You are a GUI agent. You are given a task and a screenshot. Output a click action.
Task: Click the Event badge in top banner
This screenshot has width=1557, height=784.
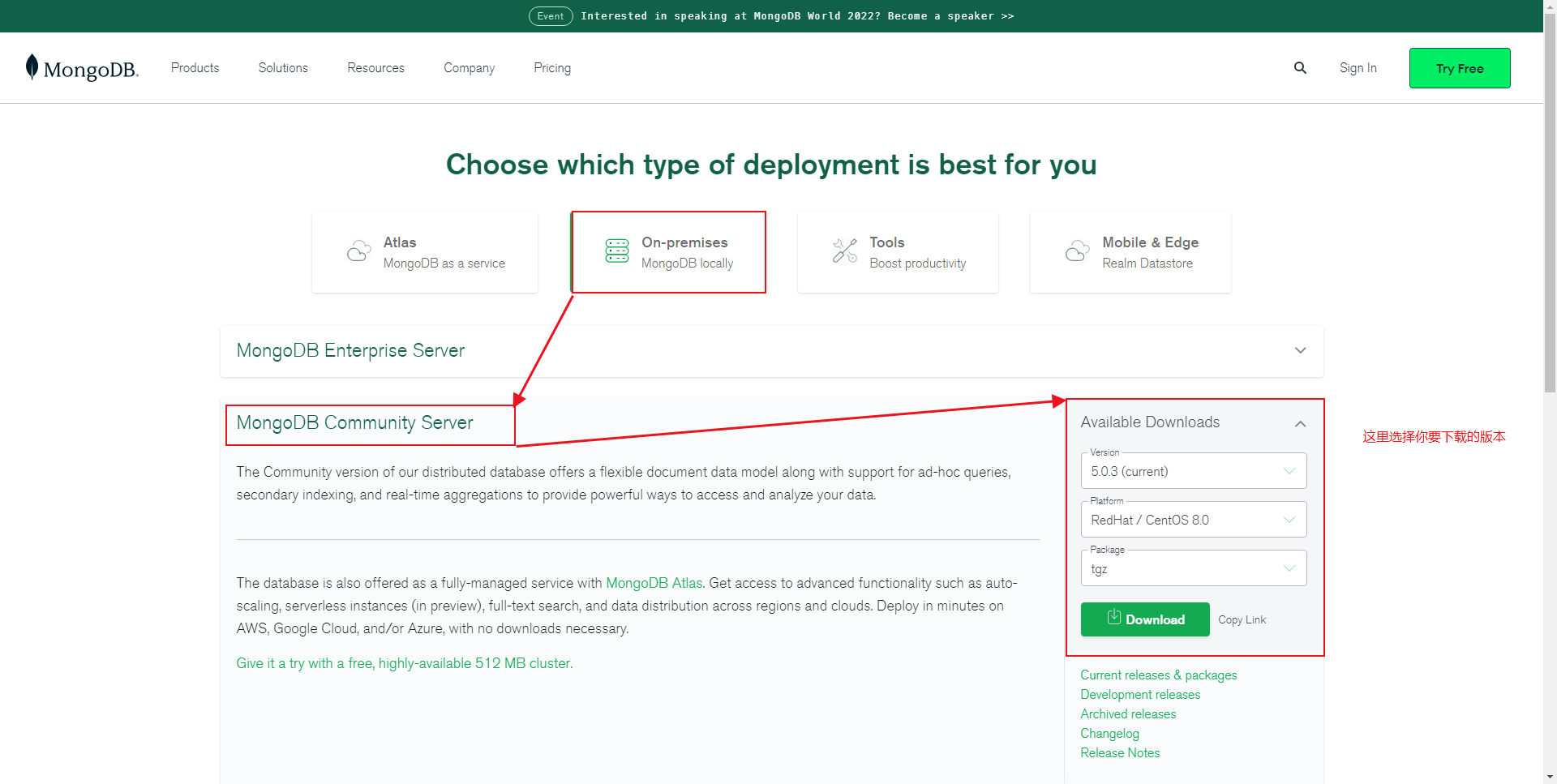[x=551, y=16]
